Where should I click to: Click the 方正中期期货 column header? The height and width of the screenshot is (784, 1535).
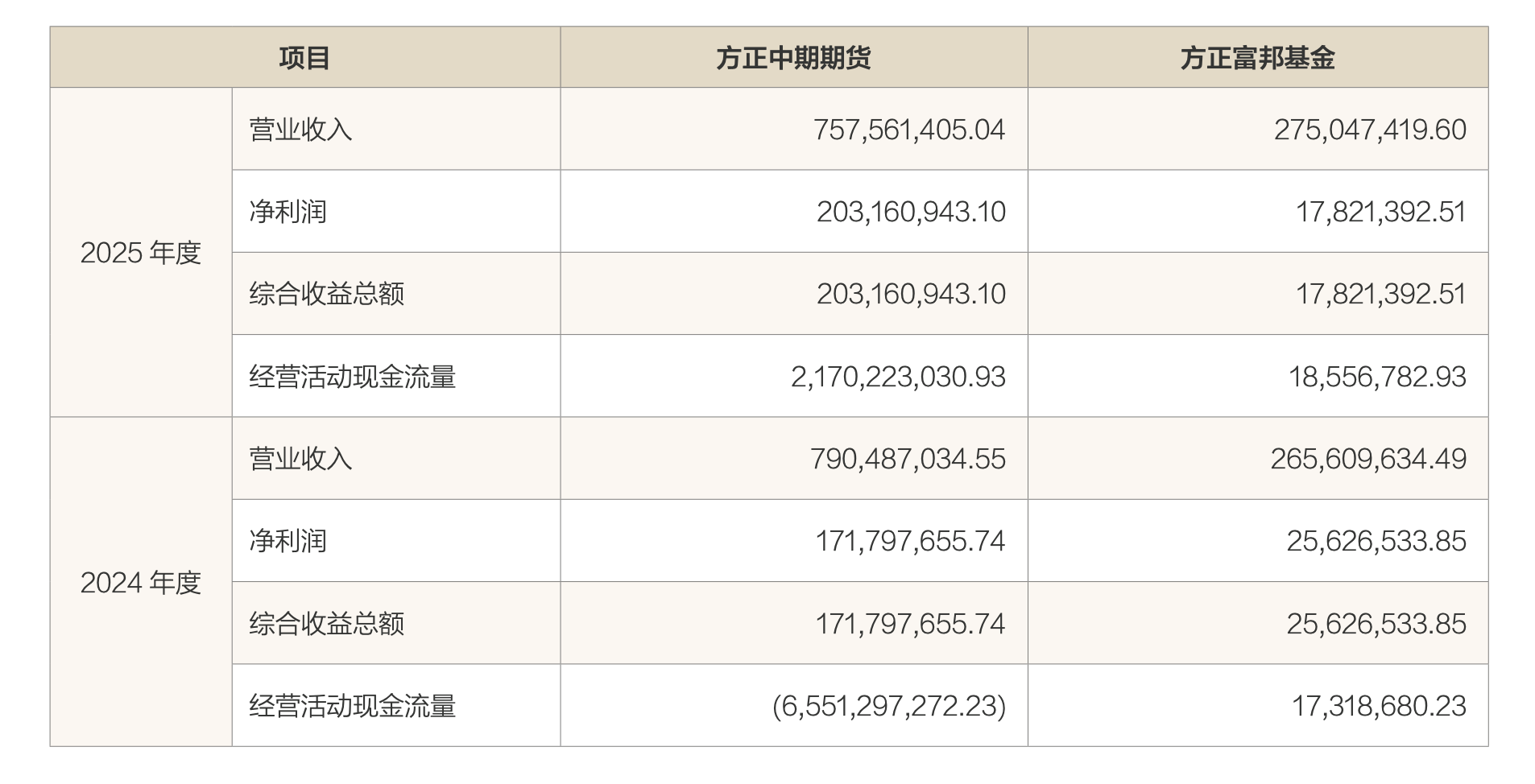793,58
